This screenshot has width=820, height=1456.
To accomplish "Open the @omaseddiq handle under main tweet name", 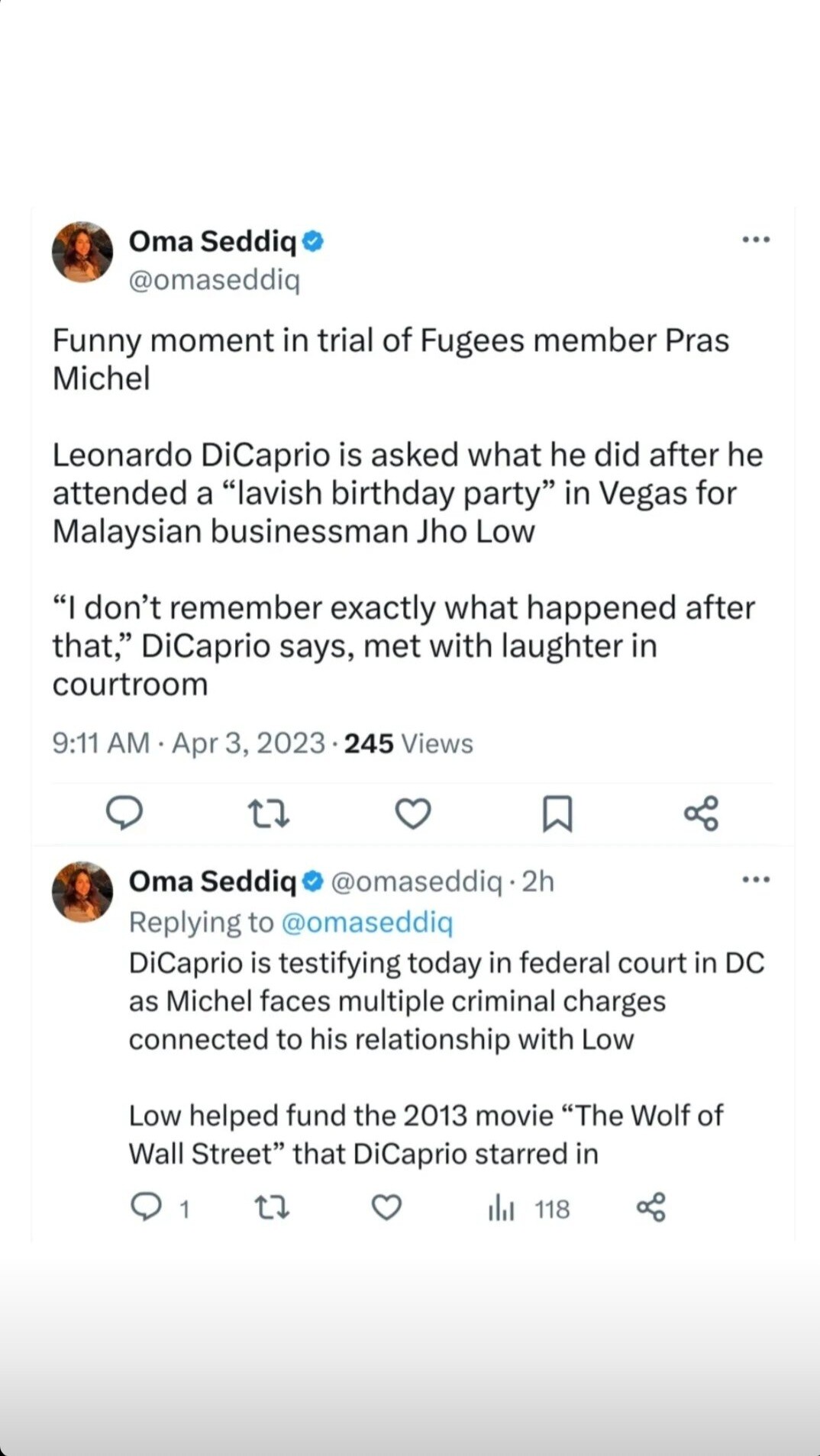I will click(215, 280).
